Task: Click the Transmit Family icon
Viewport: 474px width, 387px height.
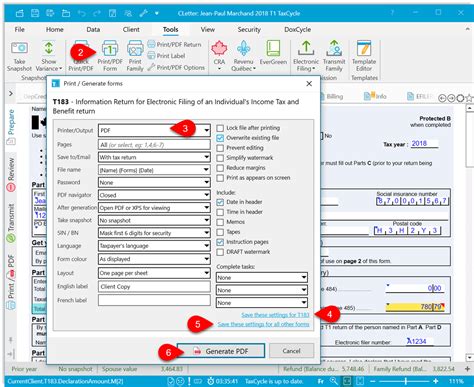Action: tap(334, 48)
